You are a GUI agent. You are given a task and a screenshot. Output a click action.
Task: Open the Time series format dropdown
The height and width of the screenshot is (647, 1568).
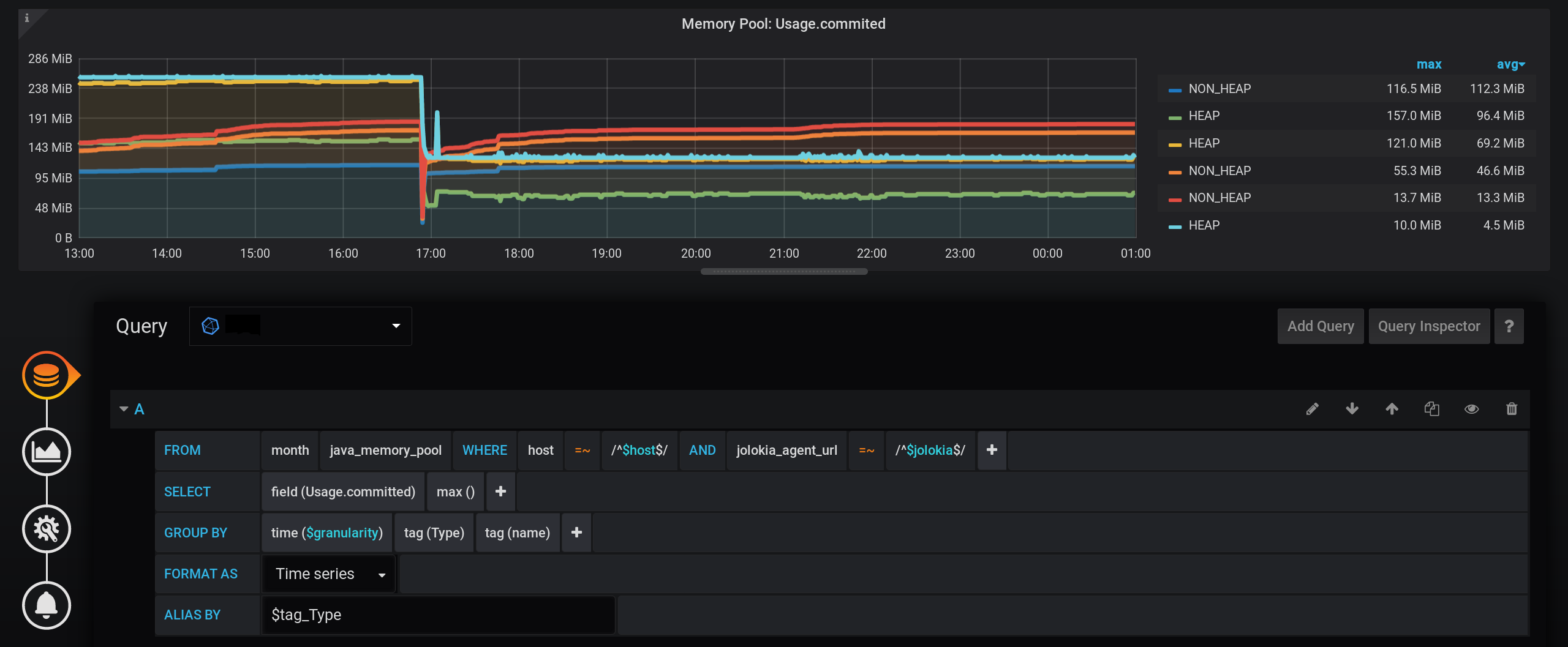328,574
